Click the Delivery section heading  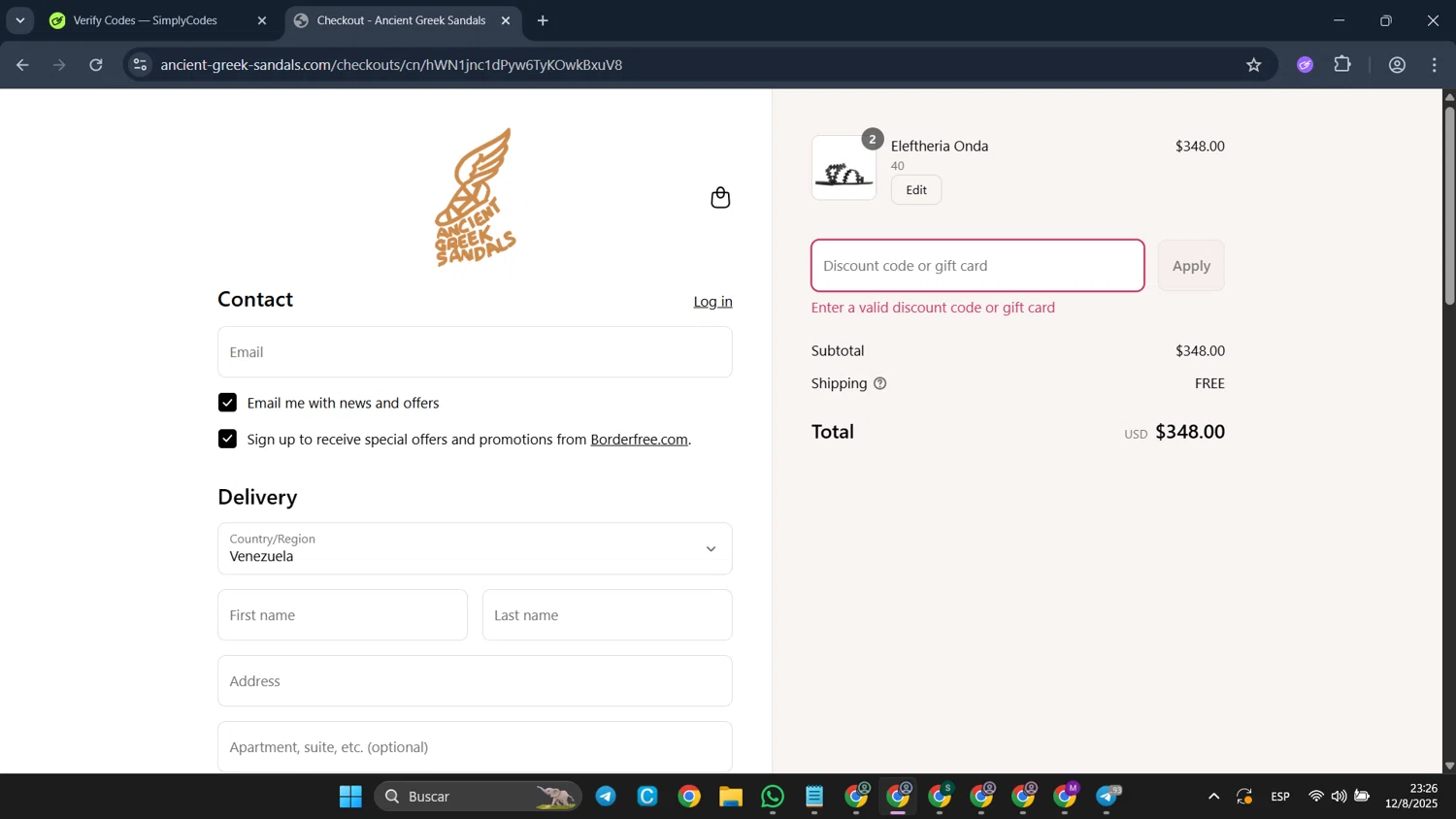(x=257, y=497)
